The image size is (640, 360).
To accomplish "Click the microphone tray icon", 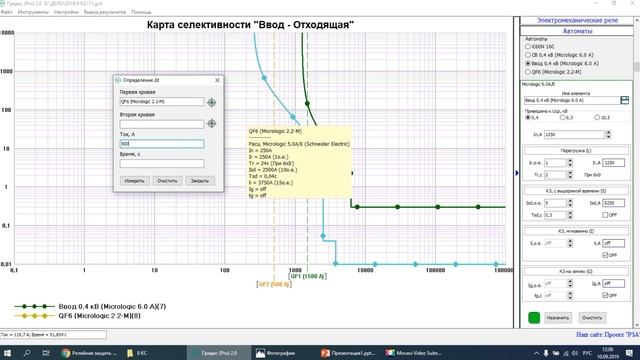I will click(x=546, y=353).
